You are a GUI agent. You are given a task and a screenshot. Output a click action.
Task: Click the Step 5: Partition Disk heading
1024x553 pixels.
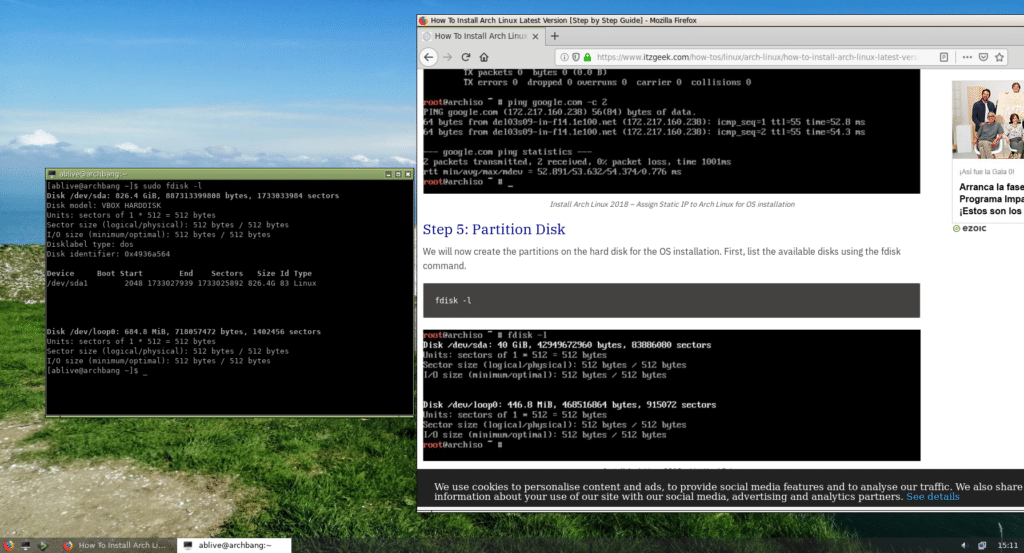pyautogui.click(x=494, y=229)
